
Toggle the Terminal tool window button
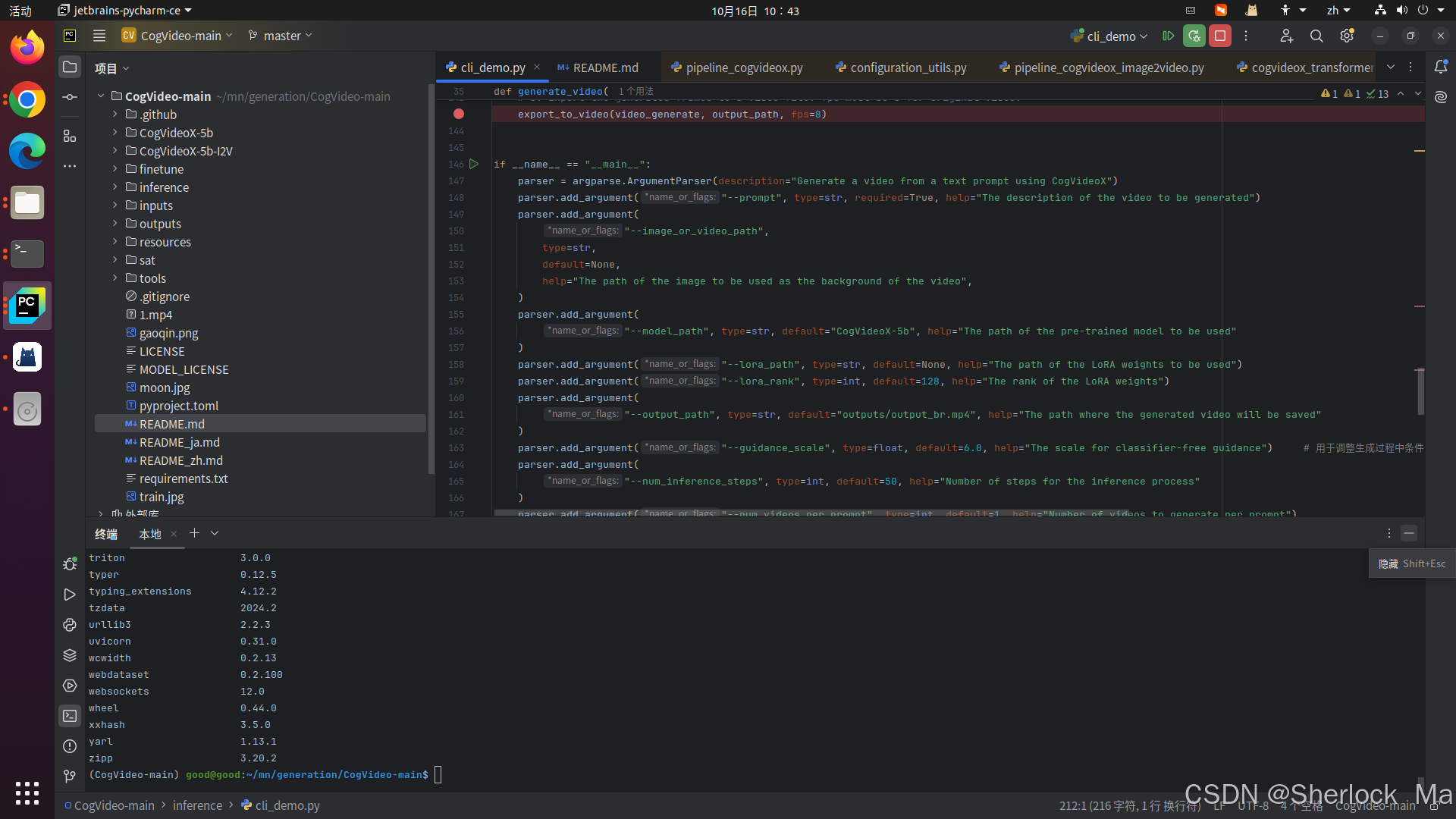[x=69, y=716]
